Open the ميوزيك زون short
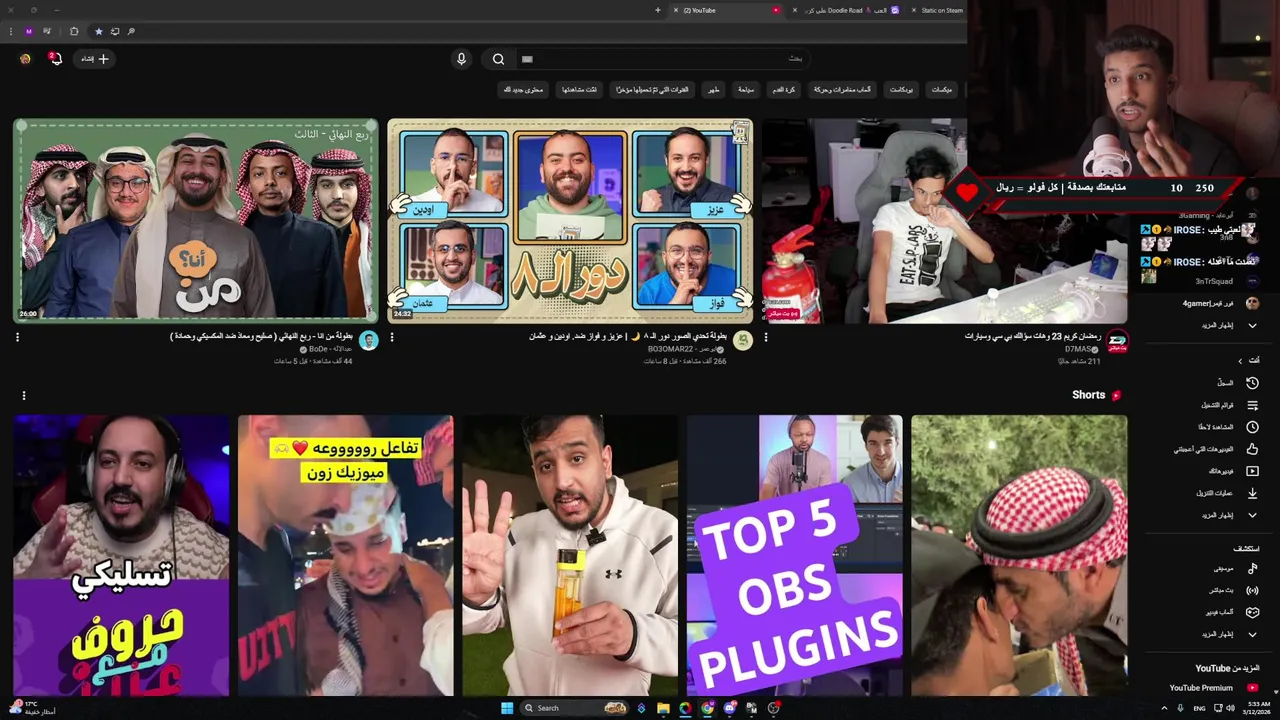Viewport: 1280px width, 720px height. coord(346,555)
